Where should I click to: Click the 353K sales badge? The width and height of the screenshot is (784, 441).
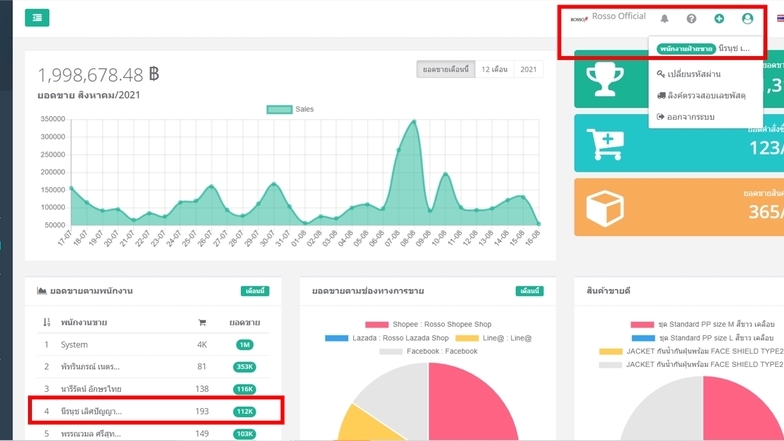pyautogui.click(x=244, y=367)
